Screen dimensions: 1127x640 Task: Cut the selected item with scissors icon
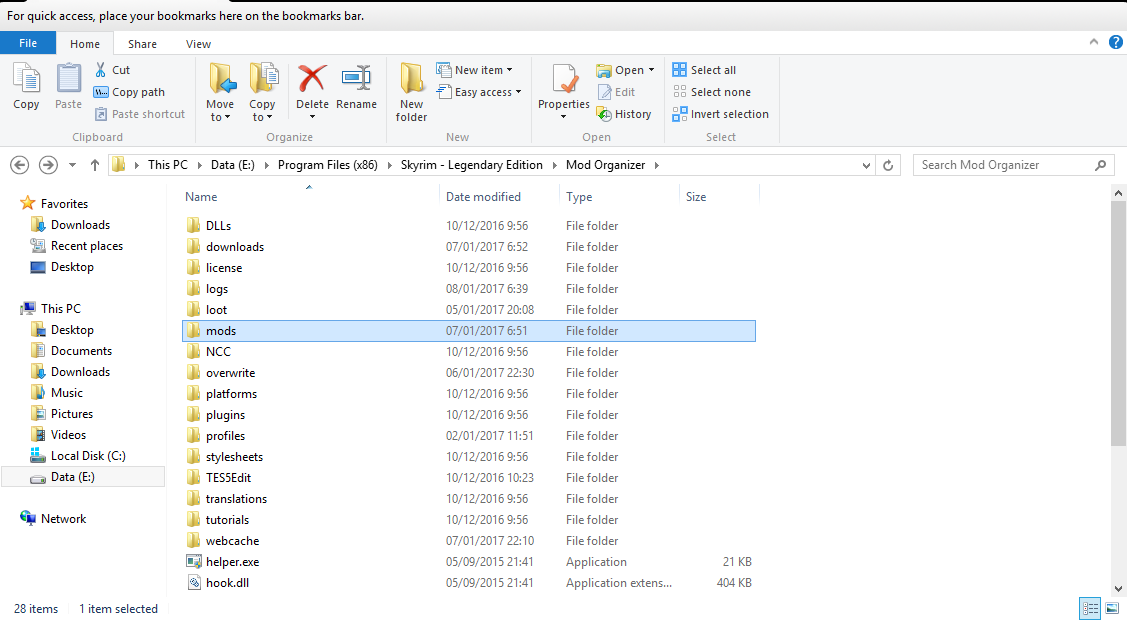click(113, 70)
